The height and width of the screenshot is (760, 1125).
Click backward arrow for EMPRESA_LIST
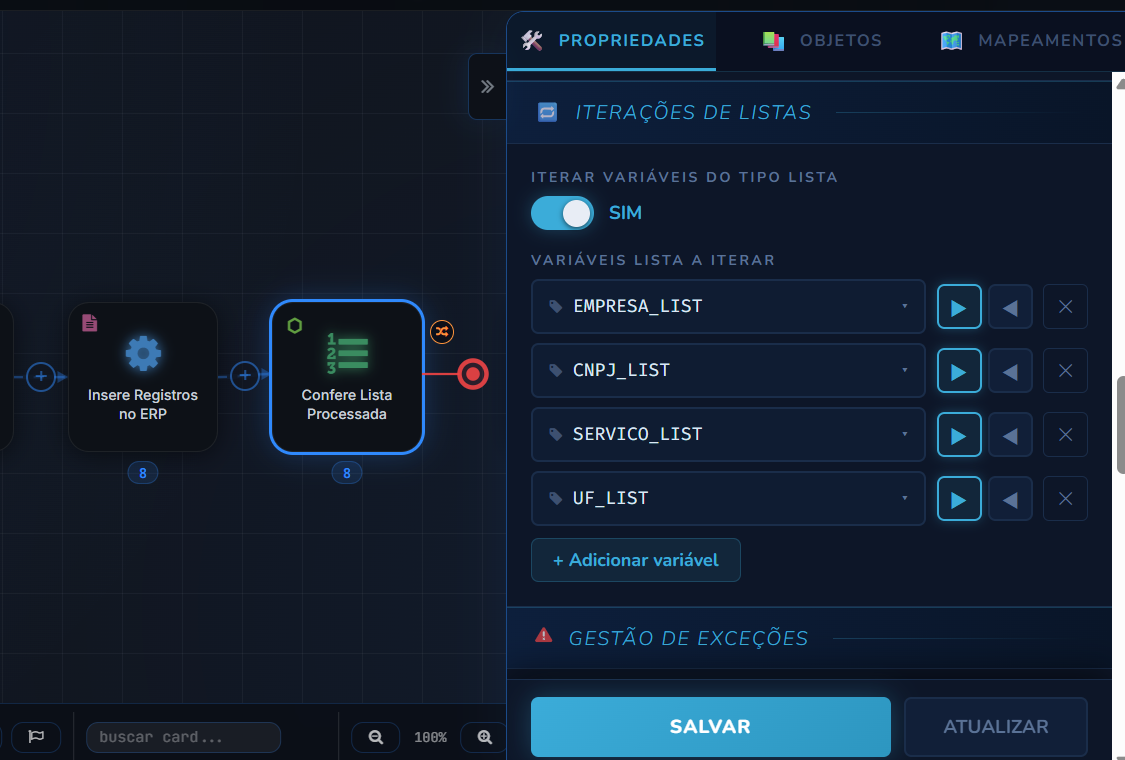[x=1010, y=307]
